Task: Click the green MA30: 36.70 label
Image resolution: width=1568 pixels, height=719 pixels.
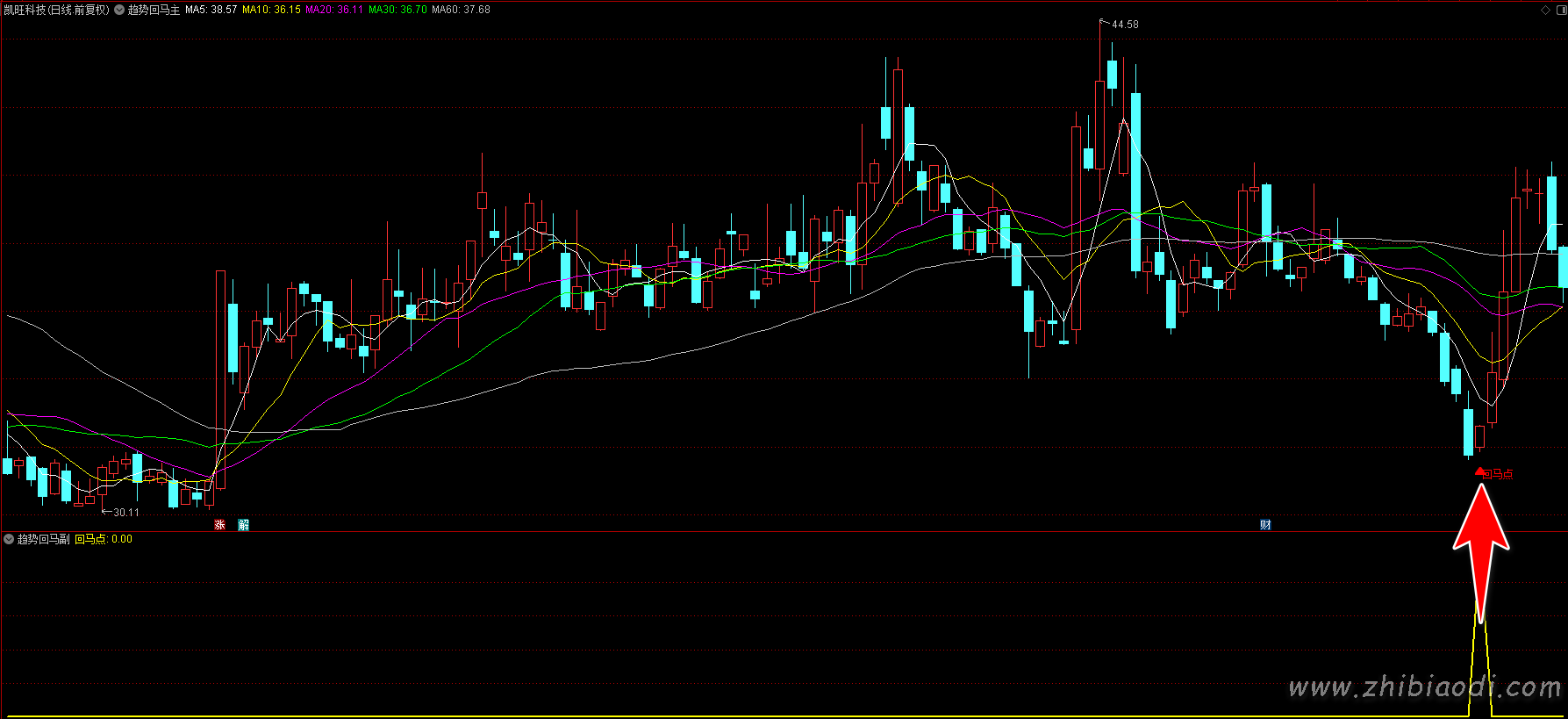Action: (x=397, y=10)
